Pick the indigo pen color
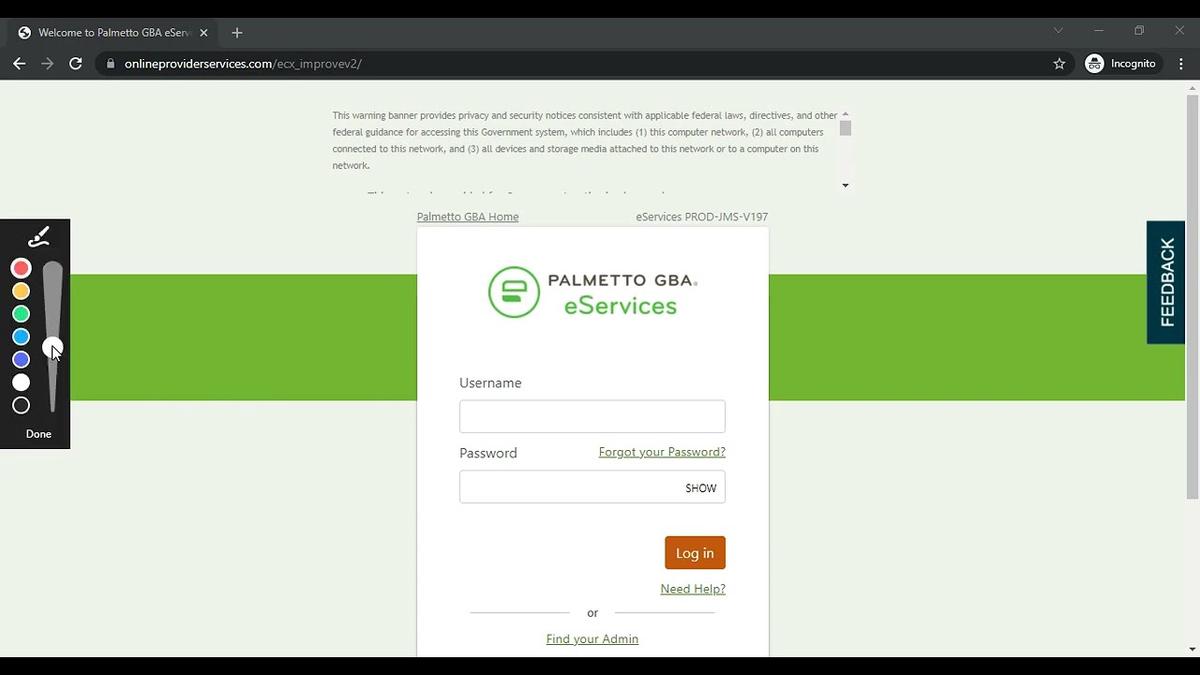Image resolution: width=1200 pixels, height=675 pixels. pos(21,360)
